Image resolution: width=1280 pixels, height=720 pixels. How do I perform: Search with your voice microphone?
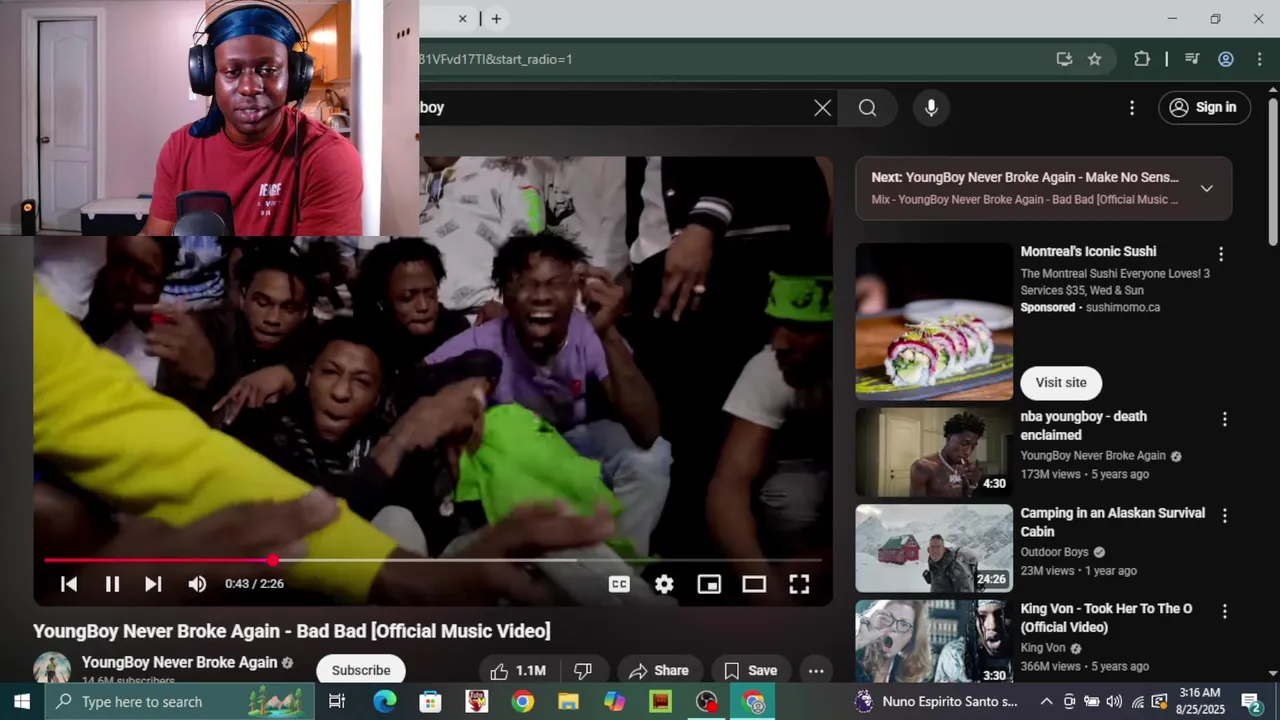pos(931,108)
